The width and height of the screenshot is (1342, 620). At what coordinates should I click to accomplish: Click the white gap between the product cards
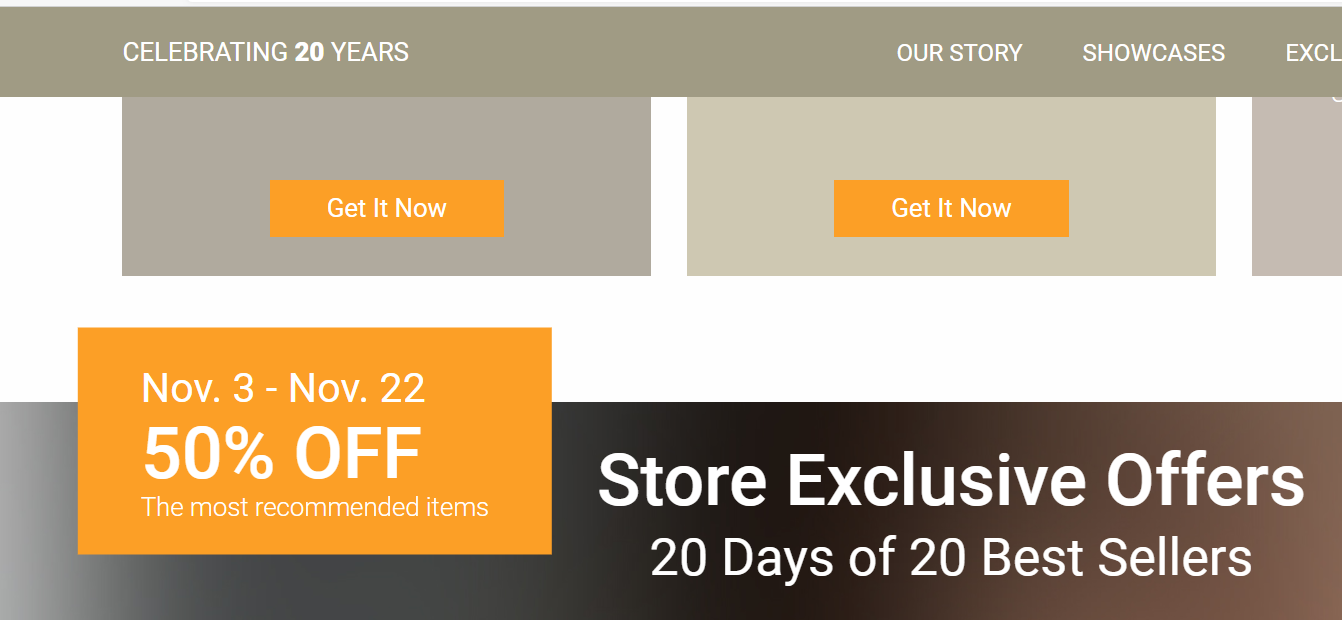point(669,190)
